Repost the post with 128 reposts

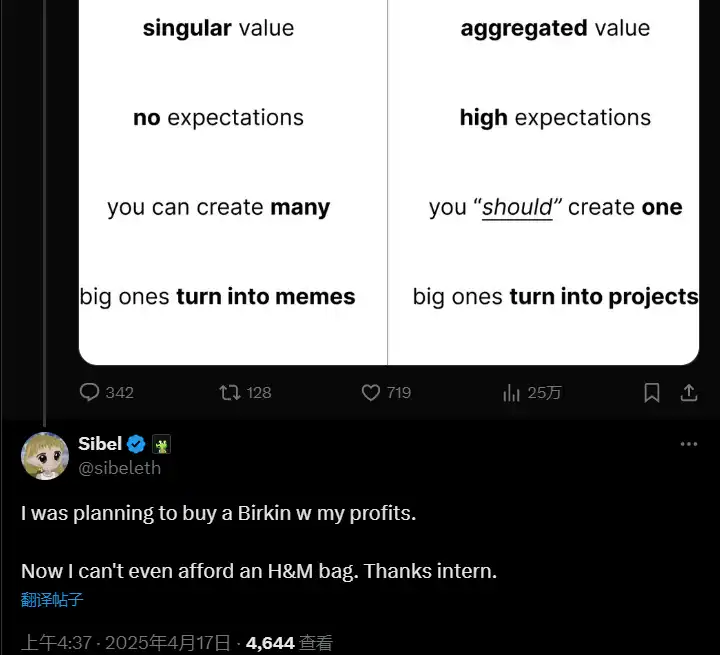pyautogui.click(x=230, y=393)
